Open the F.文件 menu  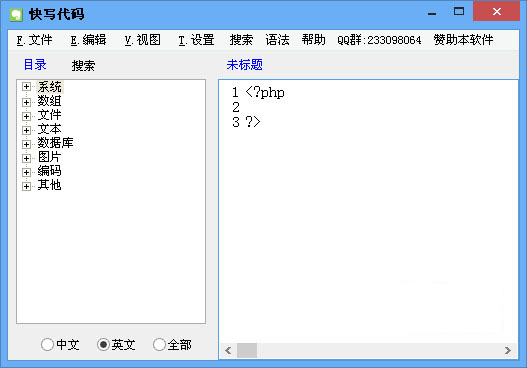pyautogui.click(x=35, y=40)
